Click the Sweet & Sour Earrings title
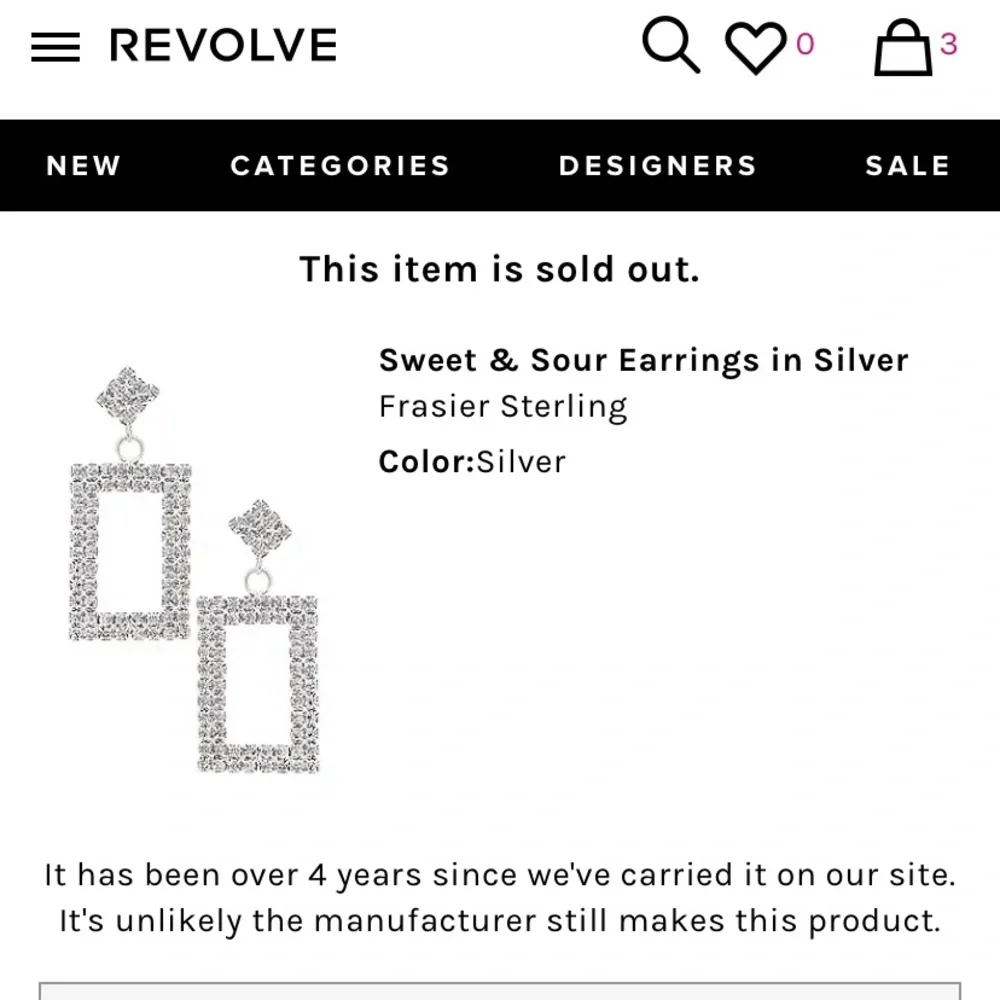1000x1000 pixels. click(643, 360)
